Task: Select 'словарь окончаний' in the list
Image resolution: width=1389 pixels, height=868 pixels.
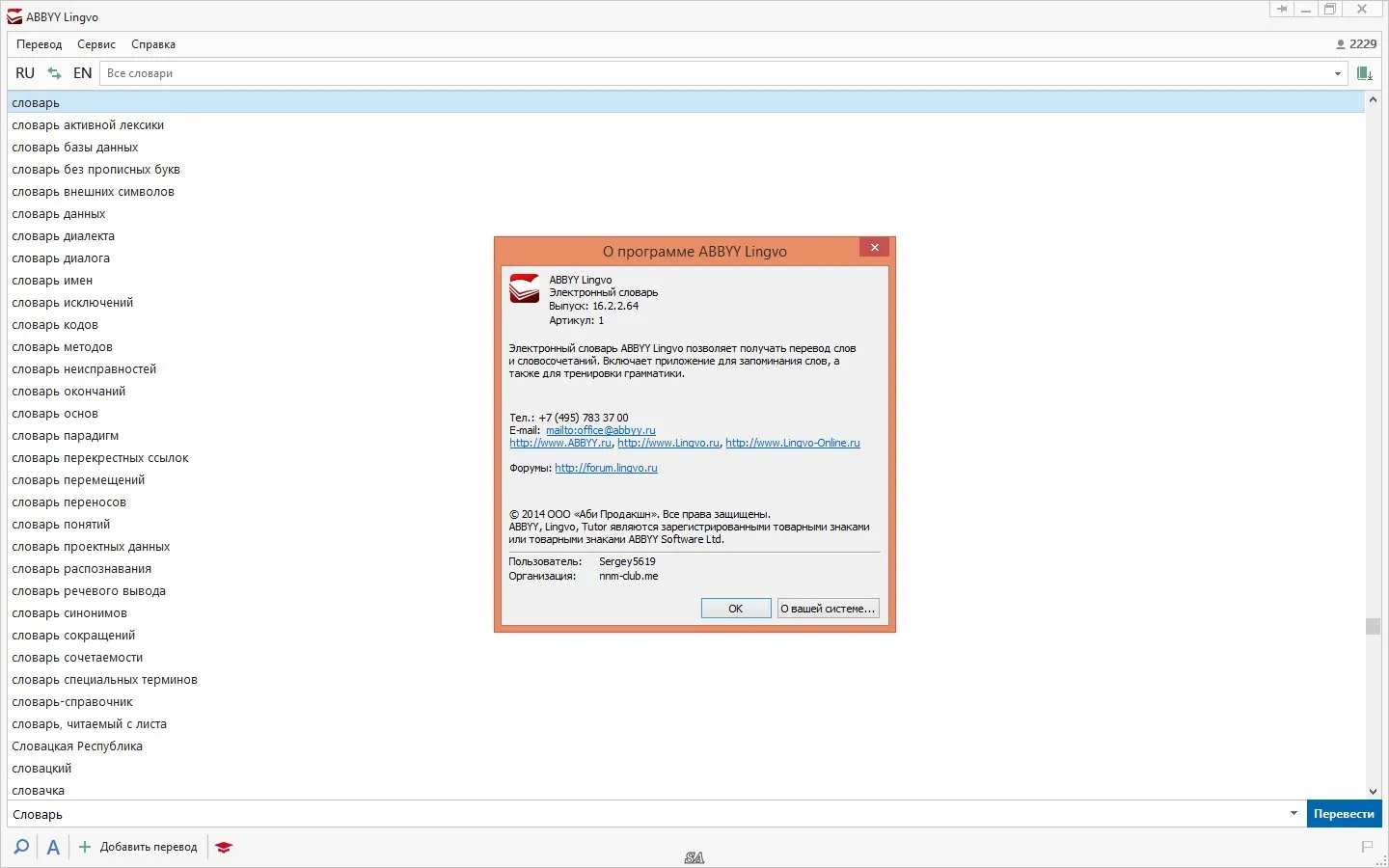Action: click(x=68, y=391)
